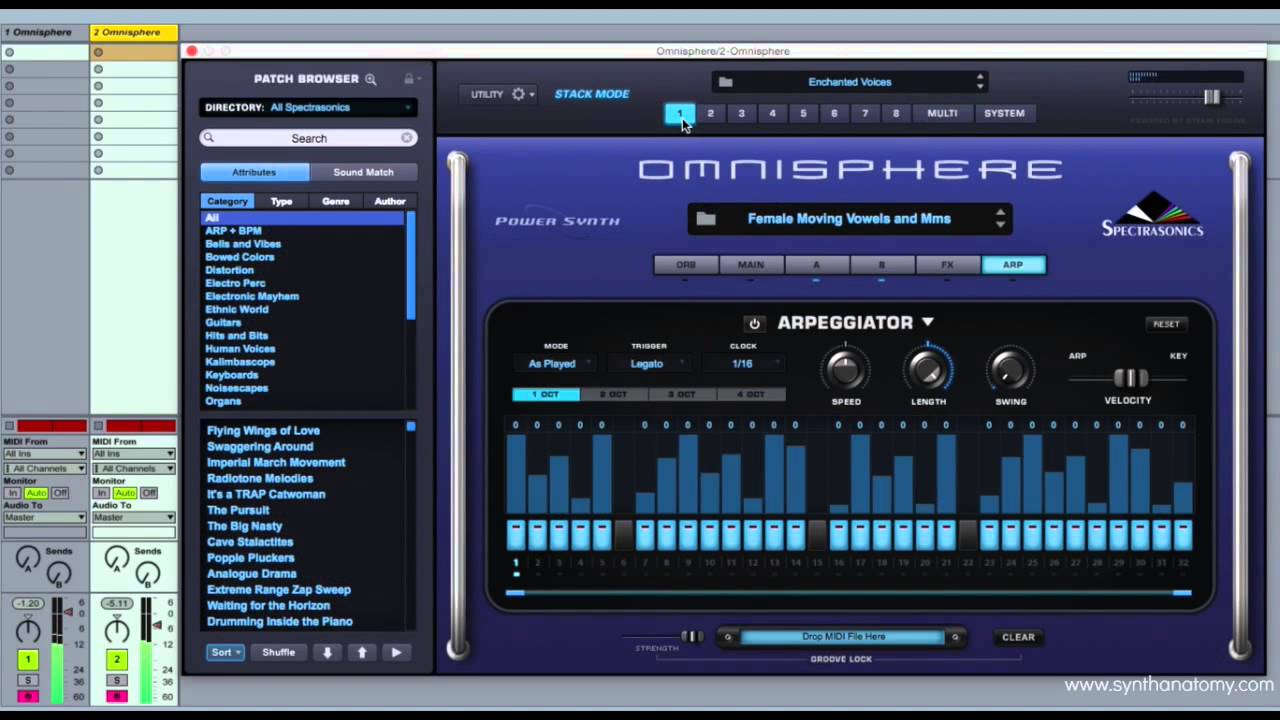This screenshot has height=720, width=1280.
Task: Click the folder icon beside Enchanted Voices
Action: pyautogui.click(x=726, y=82)
